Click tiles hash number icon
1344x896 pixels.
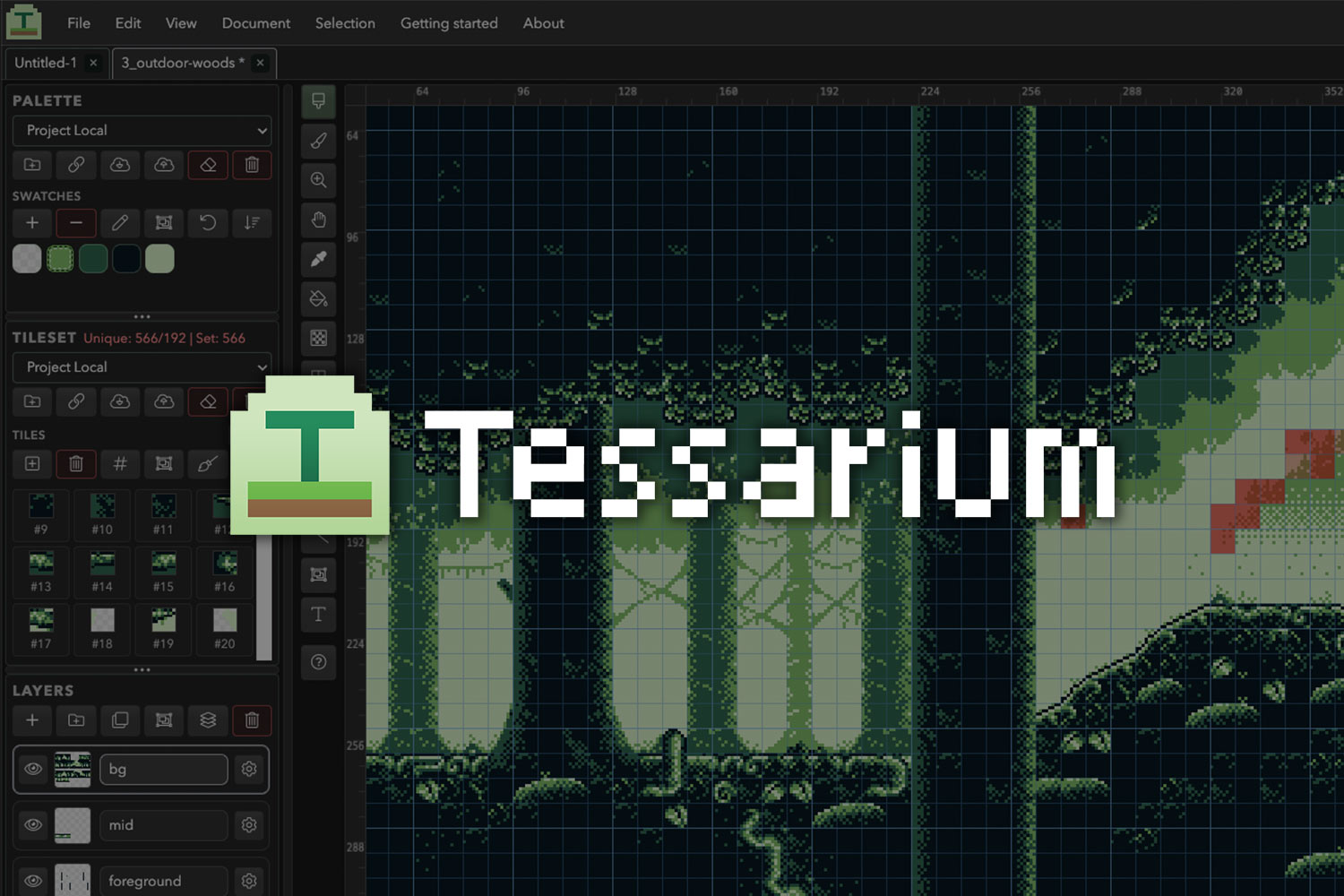pos(120,463)
